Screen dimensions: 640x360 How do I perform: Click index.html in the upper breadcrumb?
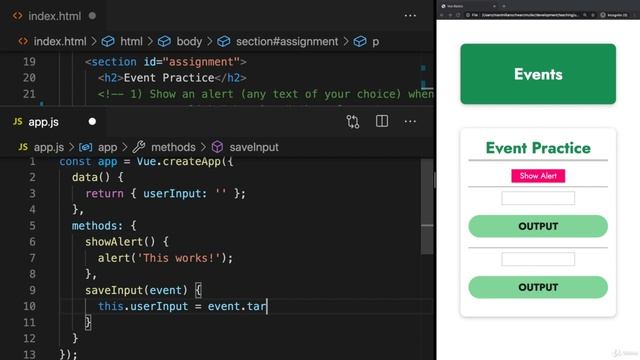coord(60,42)
